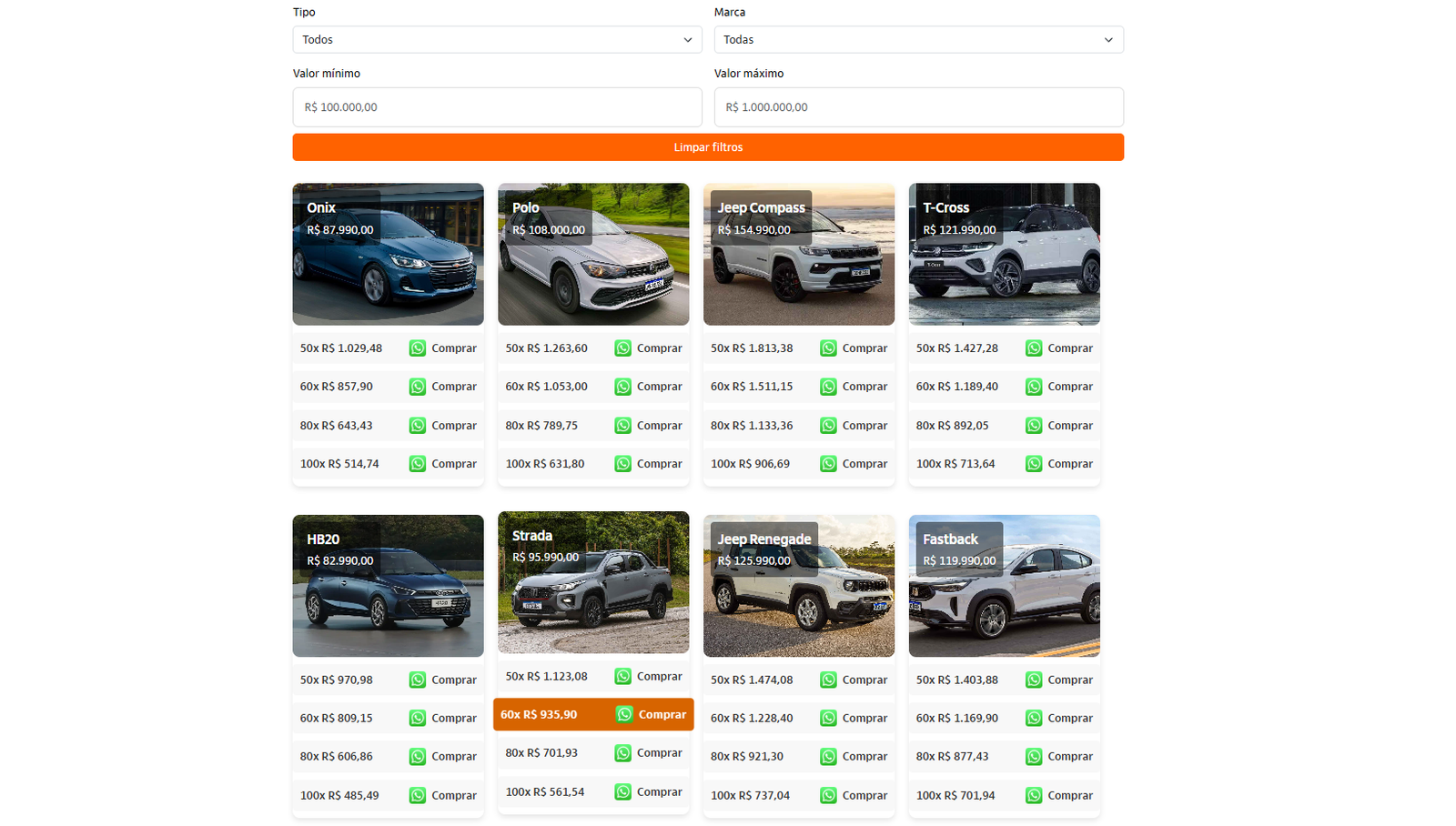Screen dimensions: 1456x826
Task: Click Comprar for HB20 100x R$ 485,49
Action: [454, 796]
